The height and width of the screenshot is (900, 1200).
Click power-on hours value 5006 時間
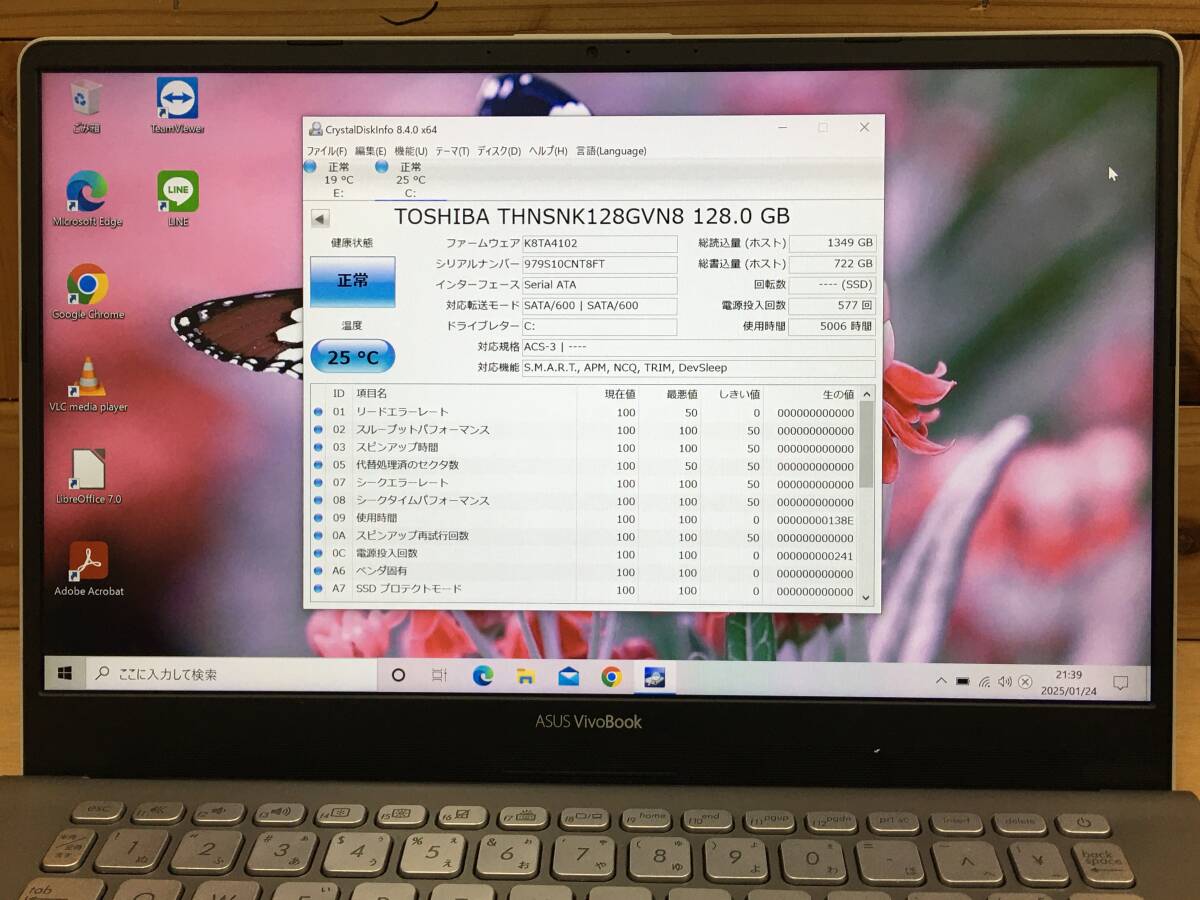(x=832, y=326)
